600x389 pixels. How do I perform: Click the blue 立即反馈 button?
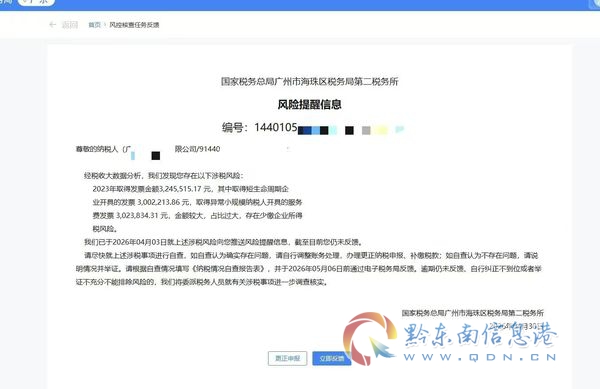coord(332,358)
